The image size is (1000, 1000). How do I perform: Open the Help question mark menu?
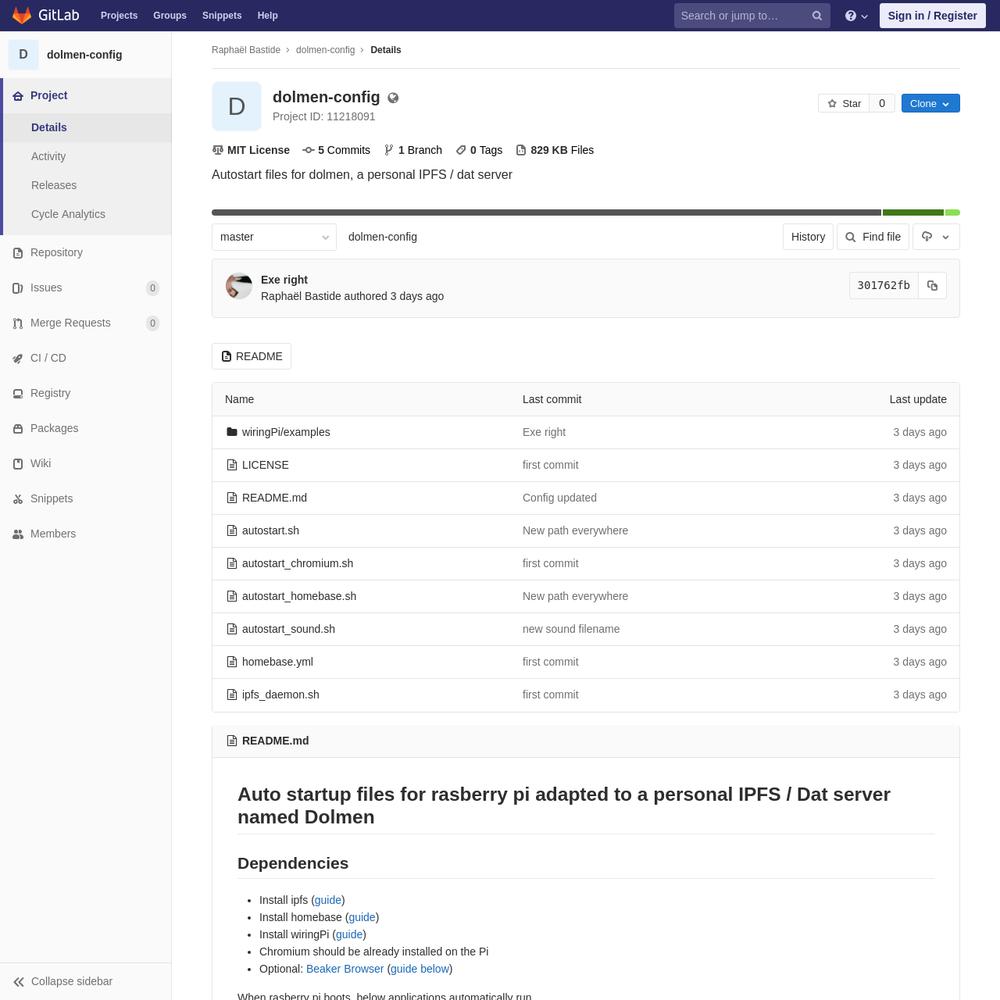pos(856,16)
